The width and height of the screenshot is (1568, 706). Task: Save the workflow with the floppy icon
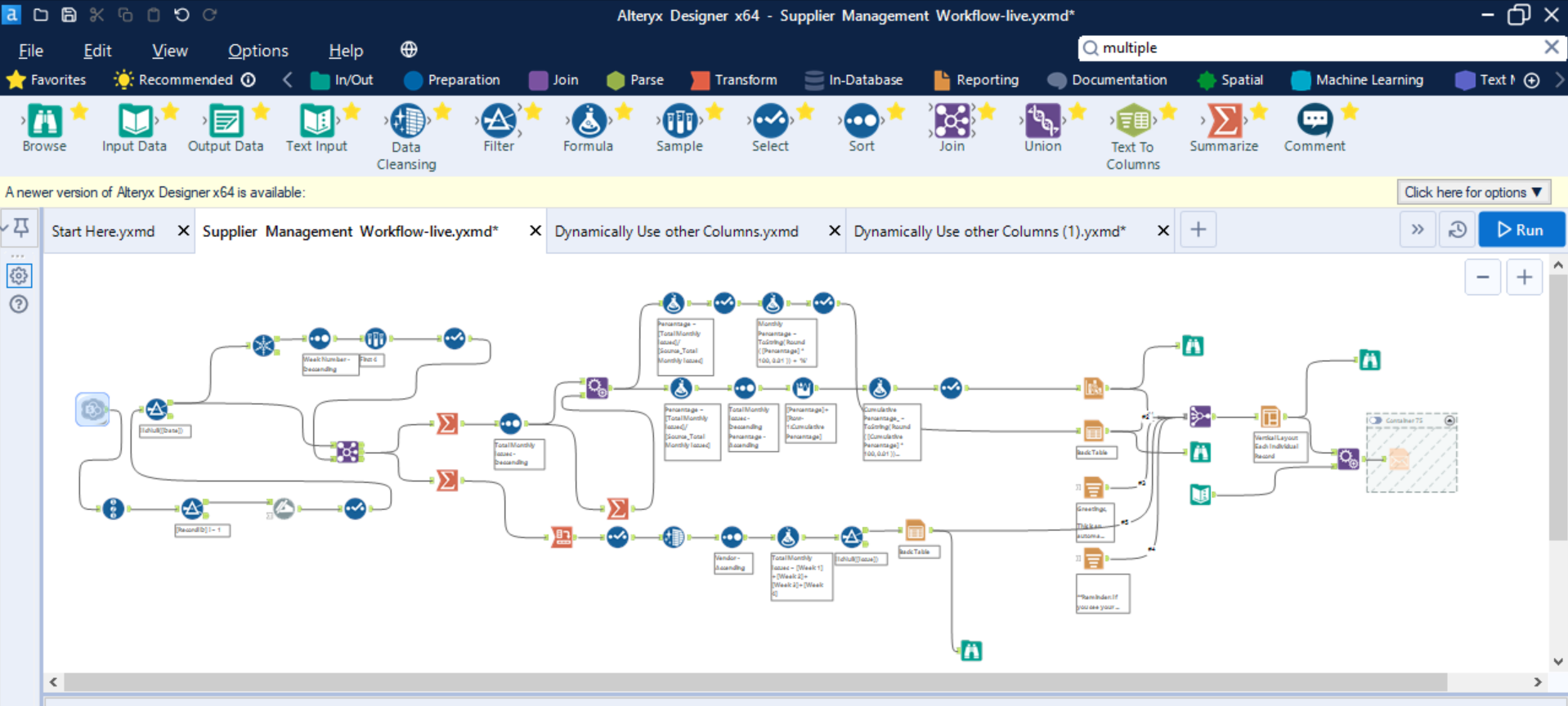pos(69,15)
